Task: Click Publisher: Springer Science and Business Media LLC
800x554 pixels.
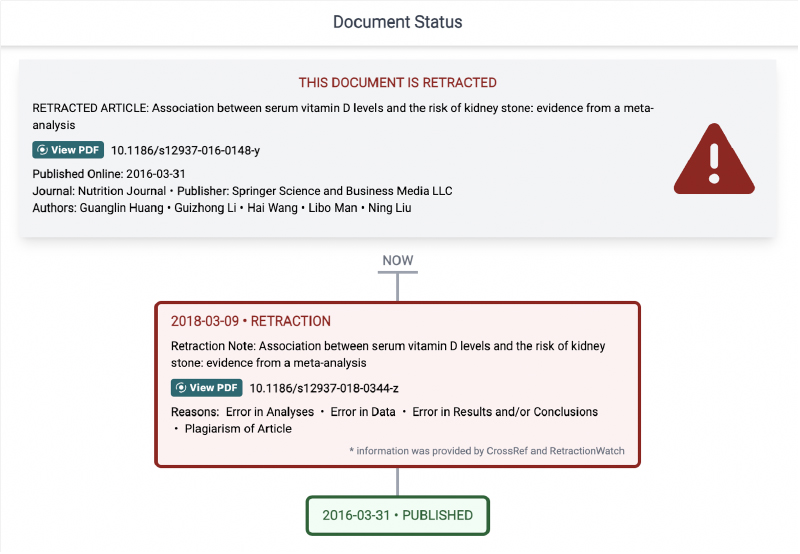Action: (x=315, y=191)
